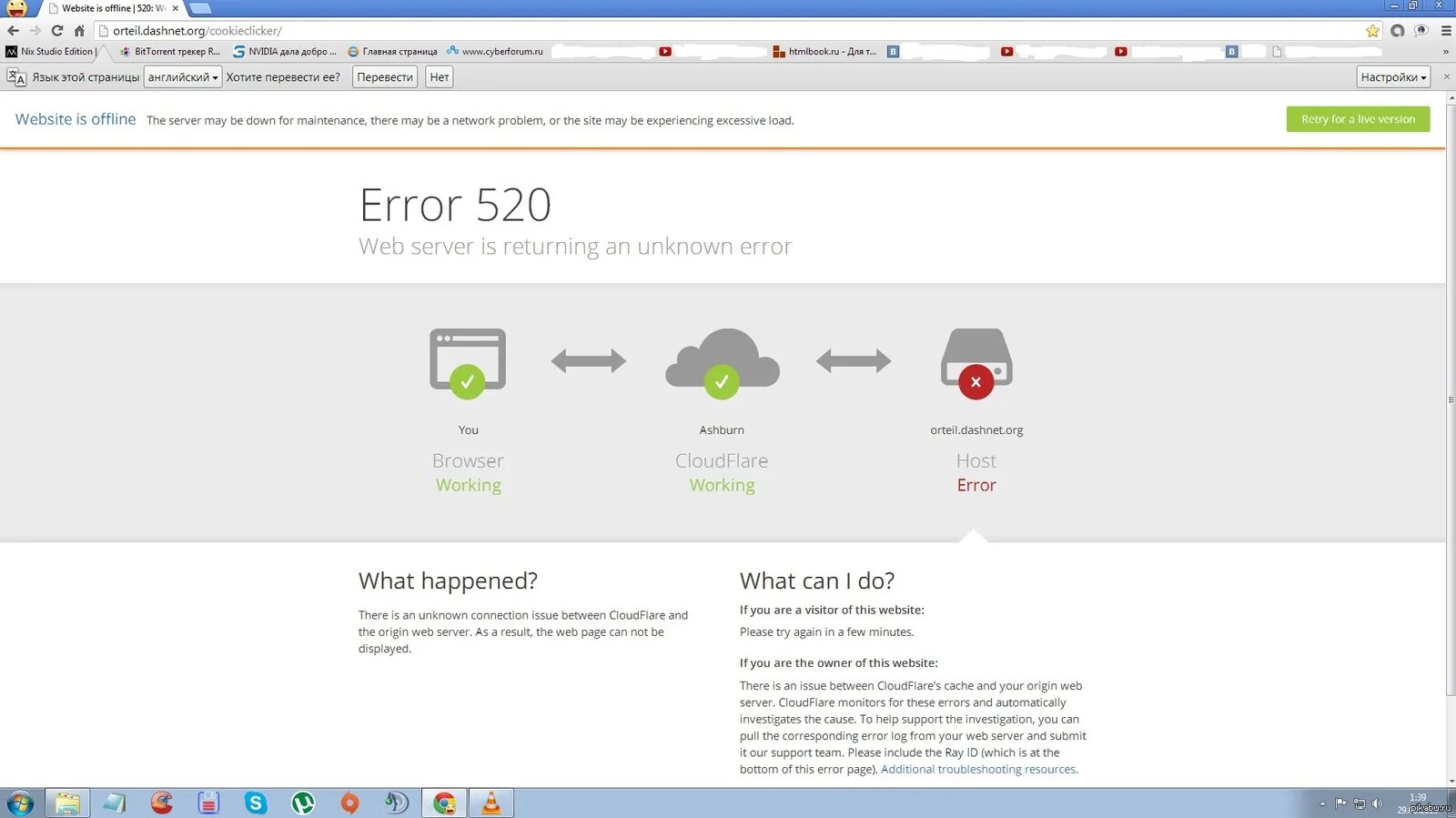
Task: Open the notebook app in the taskbar
Action: 115,803
